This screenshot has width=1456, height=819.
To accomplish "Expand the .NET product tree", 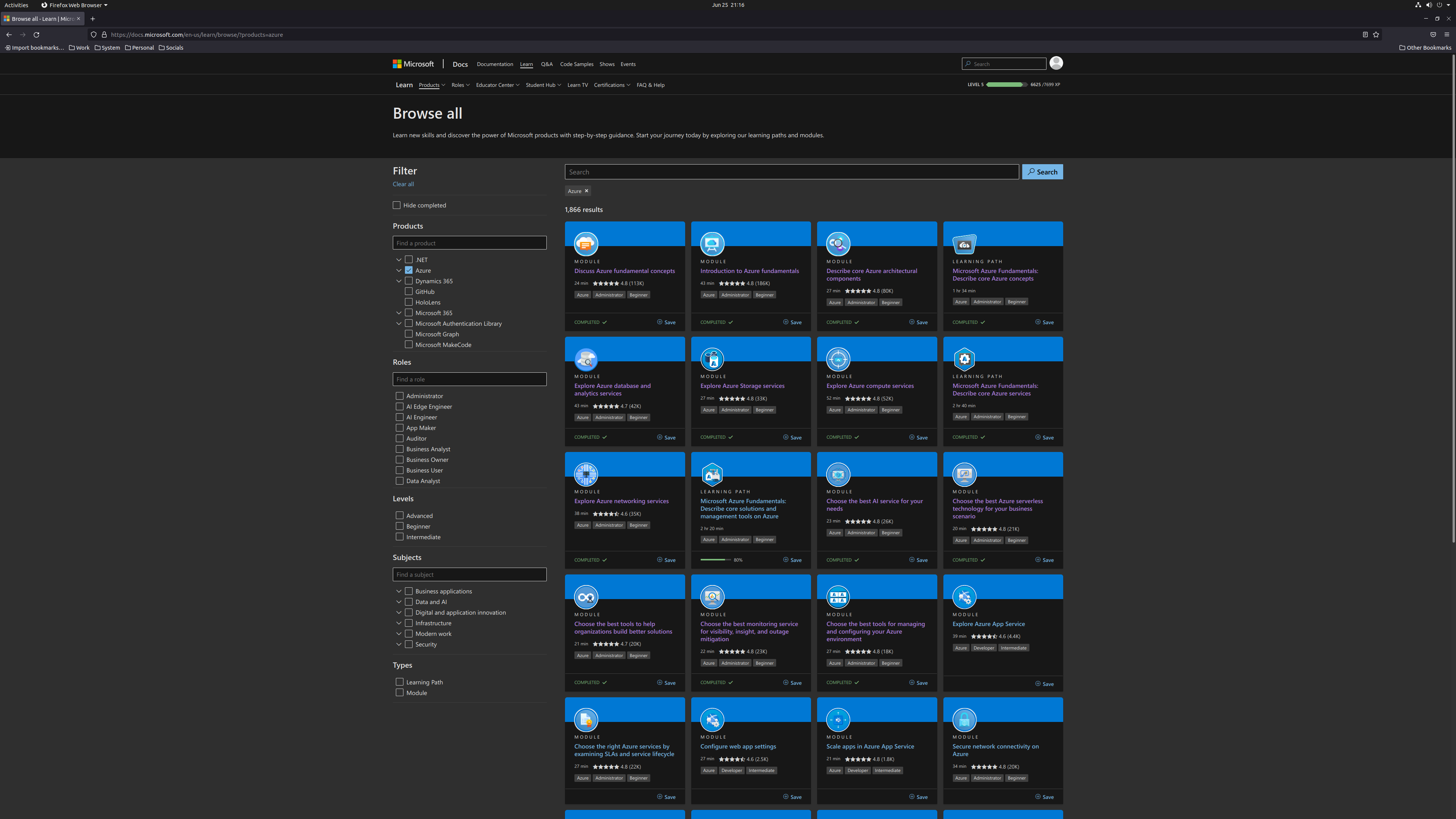I will pos(399,260).
